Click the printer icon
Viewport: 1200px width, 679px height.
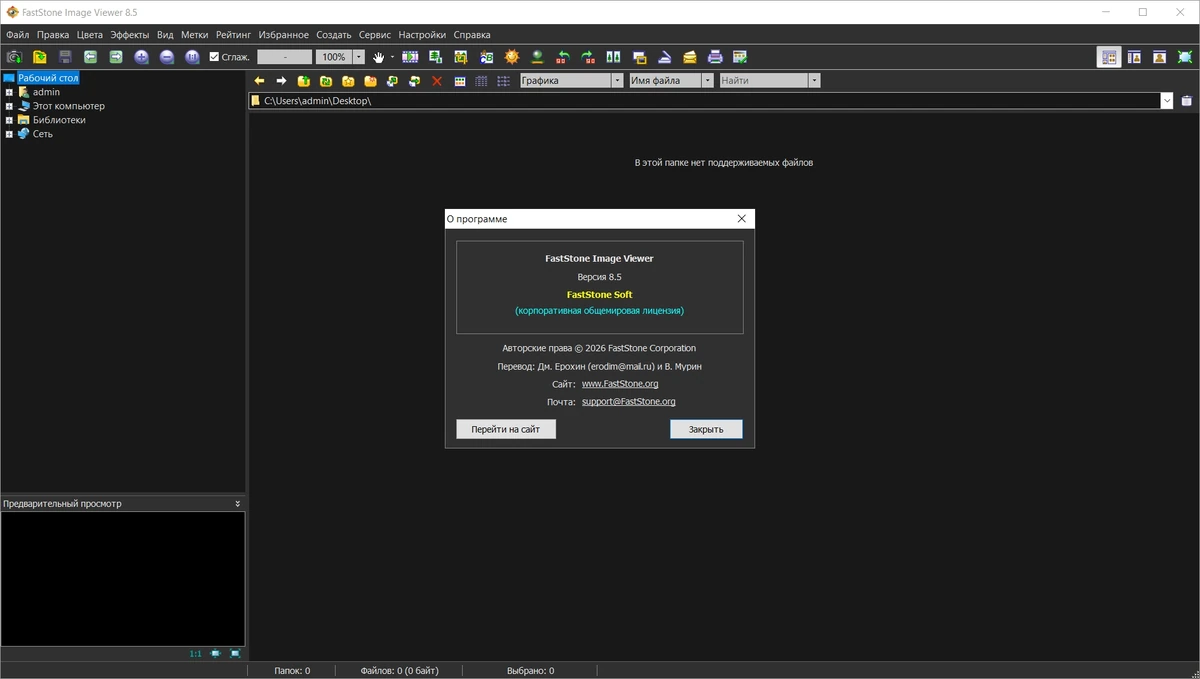(x=716, y=57)
